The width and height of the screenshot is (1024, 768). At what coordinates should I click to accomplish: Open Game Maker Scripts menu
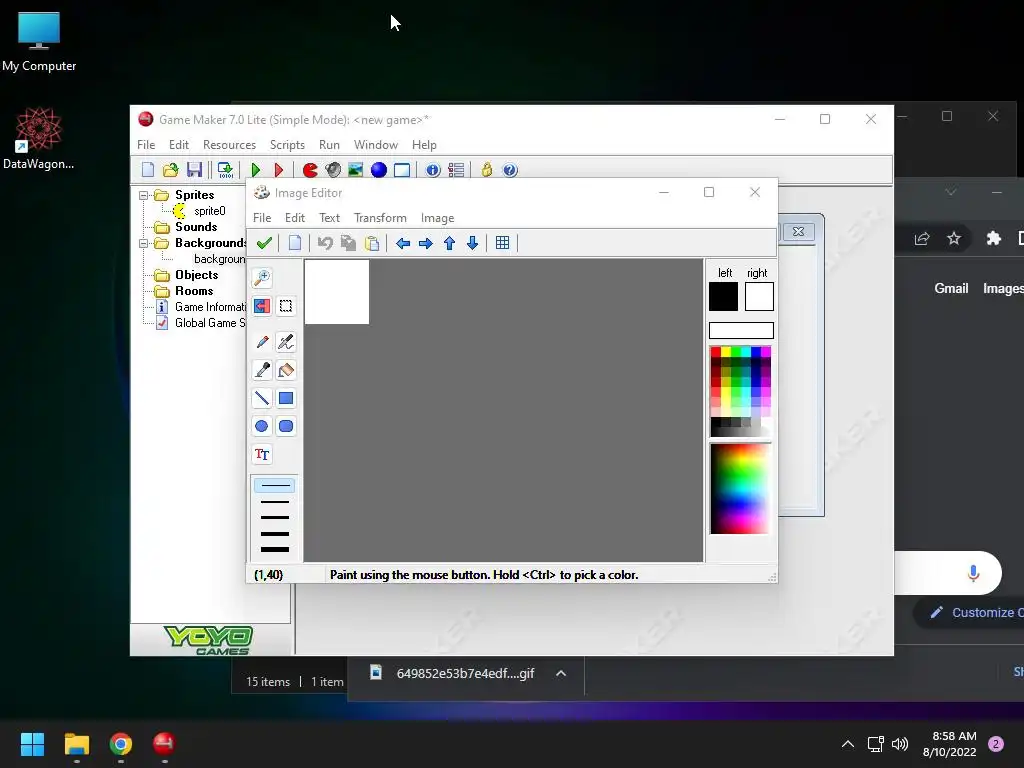(x=287, y=144)
